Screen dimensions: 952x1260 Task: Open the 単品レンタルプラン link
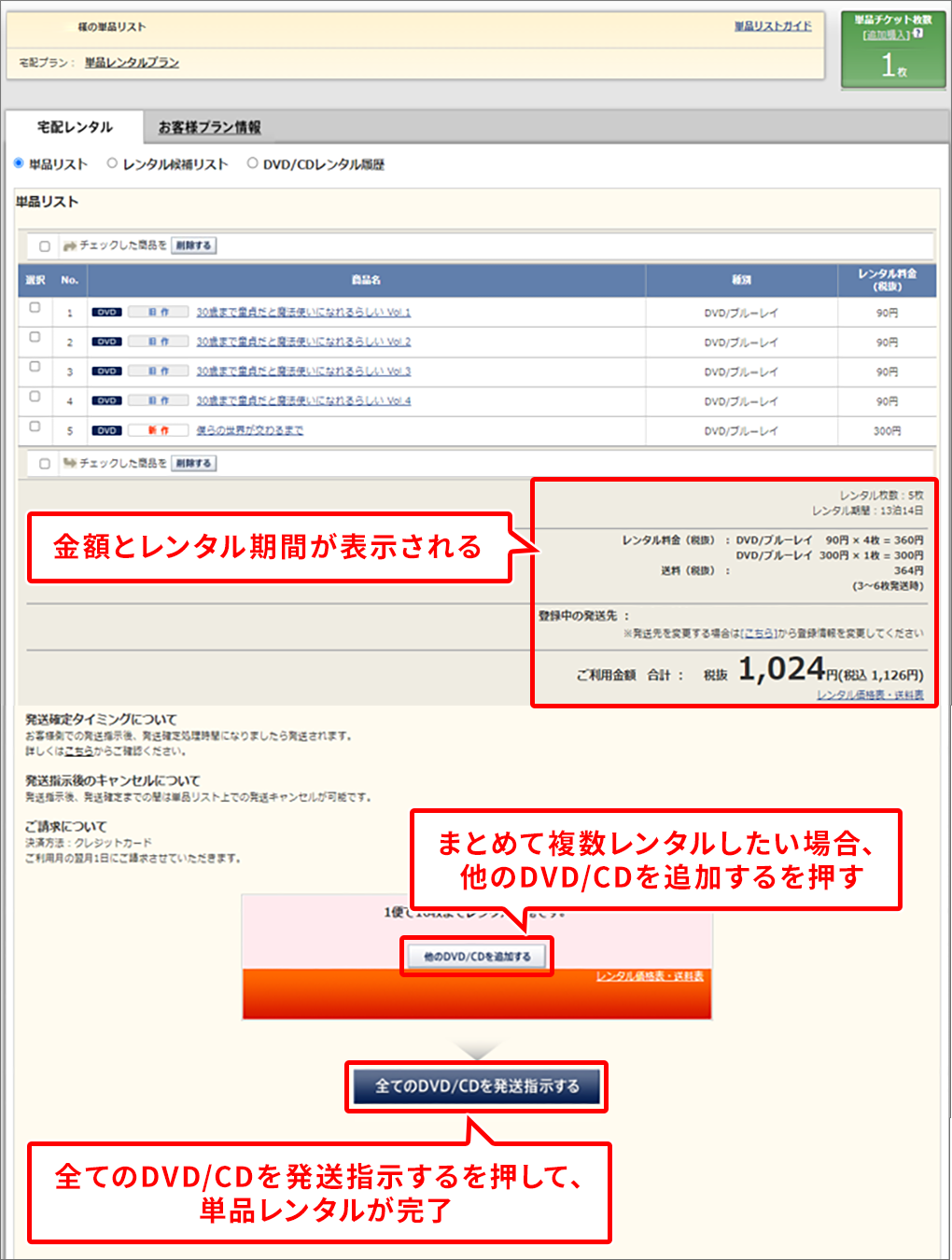click(x=132, y=63)
